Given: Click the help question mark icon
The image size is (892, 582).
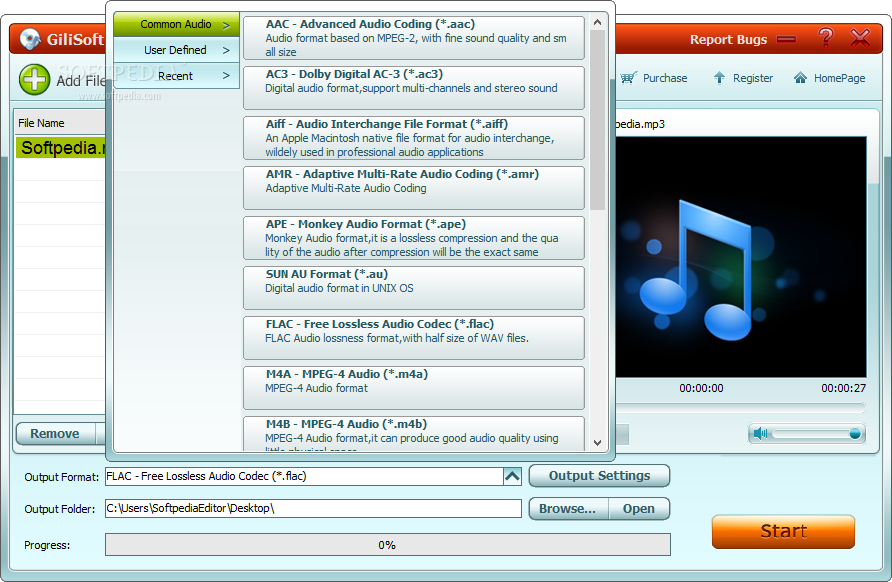Looking at the screenshot, I should point(826,38).
